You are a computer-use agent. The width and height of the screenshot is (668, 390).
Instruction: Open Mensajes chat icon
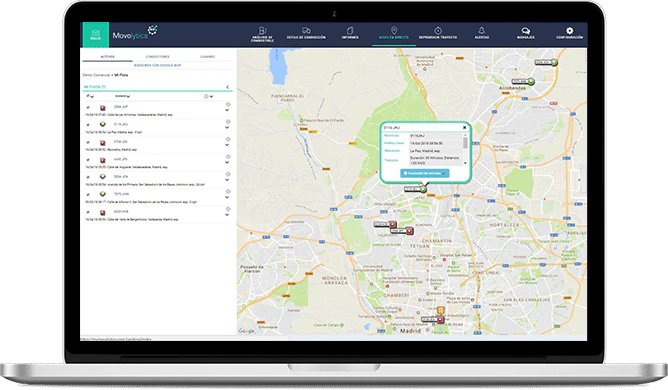point(525,34)
